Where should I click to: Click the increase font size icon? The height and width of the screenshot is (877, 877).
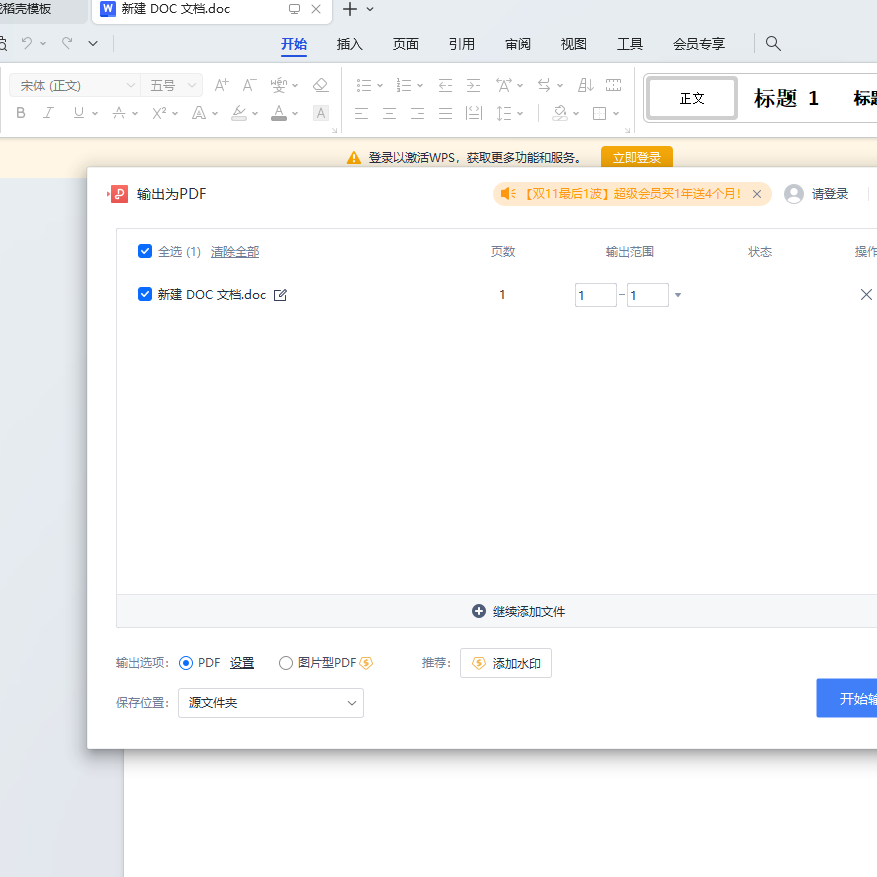coord(222,86)
